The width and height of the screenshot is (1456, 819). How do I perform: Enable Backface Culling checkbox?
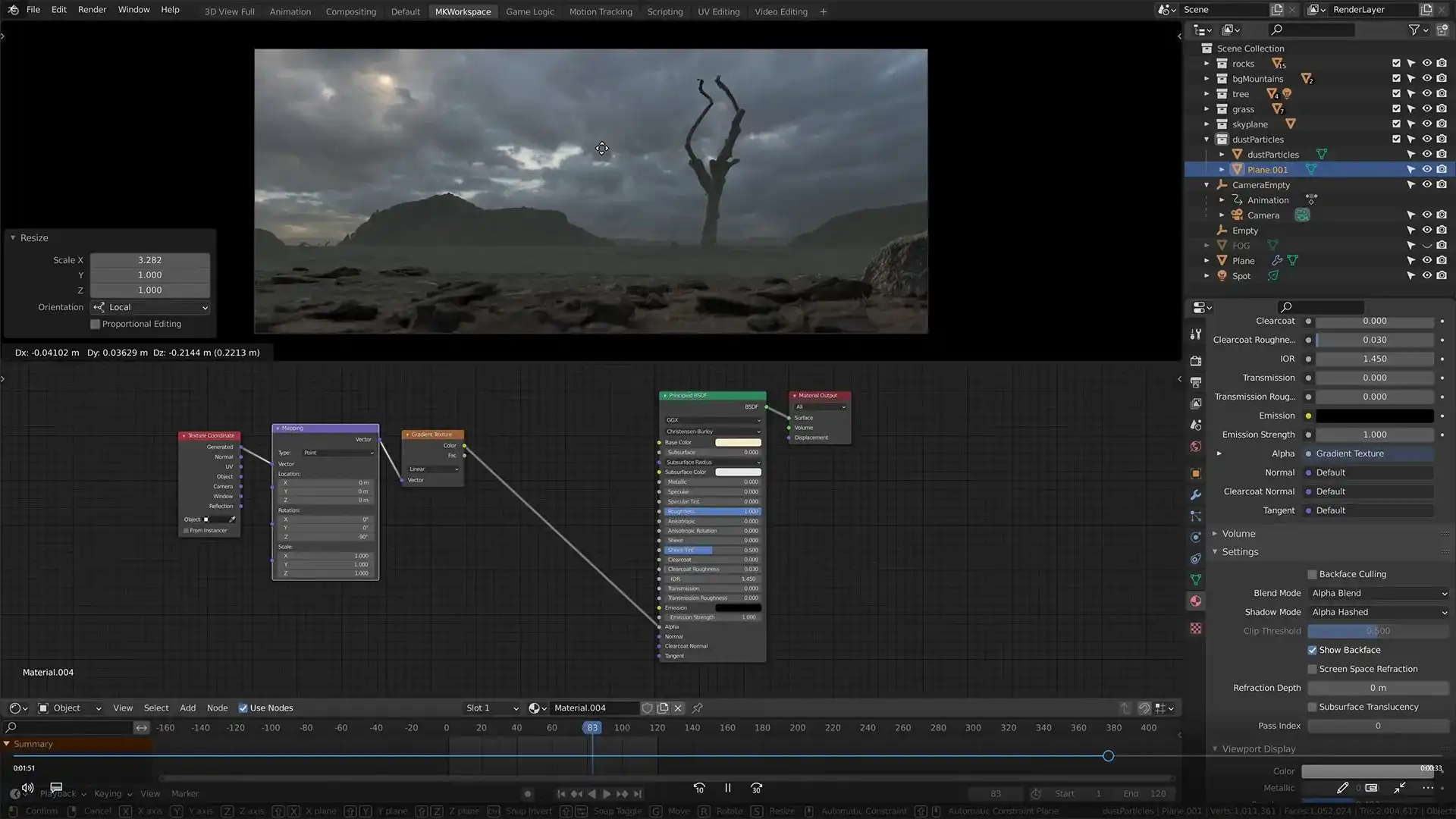point(1312,574)
